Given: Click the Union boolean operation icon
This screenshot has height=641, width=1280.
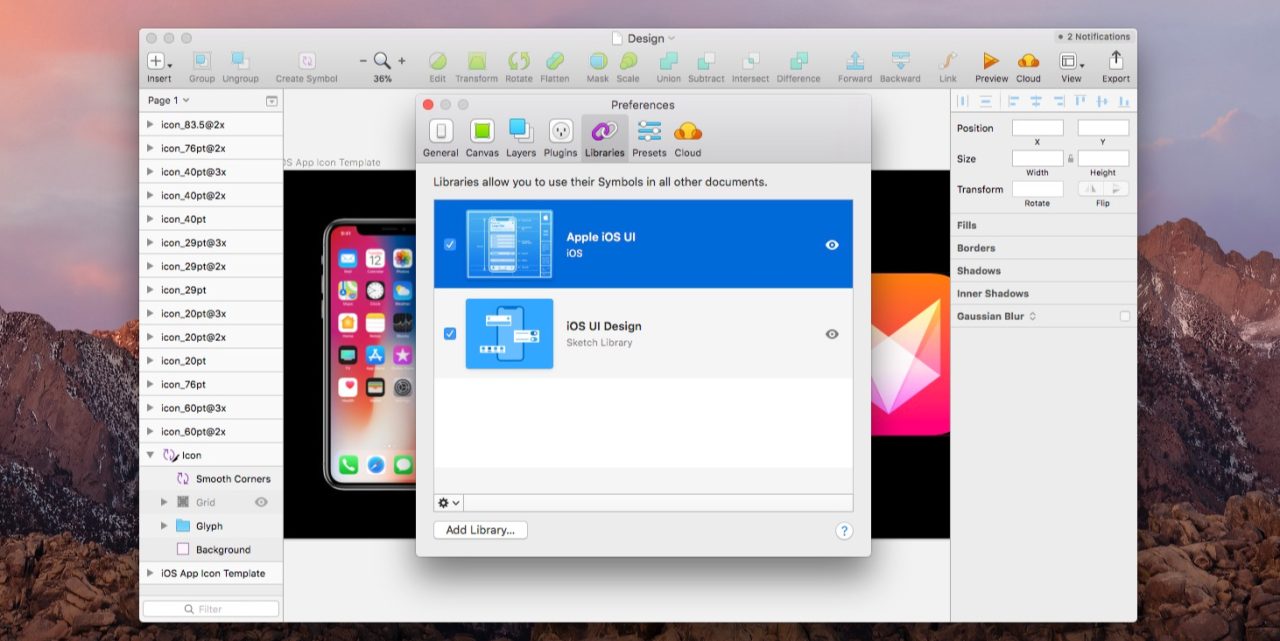Looking at the screenshot, I should point(668,62).
